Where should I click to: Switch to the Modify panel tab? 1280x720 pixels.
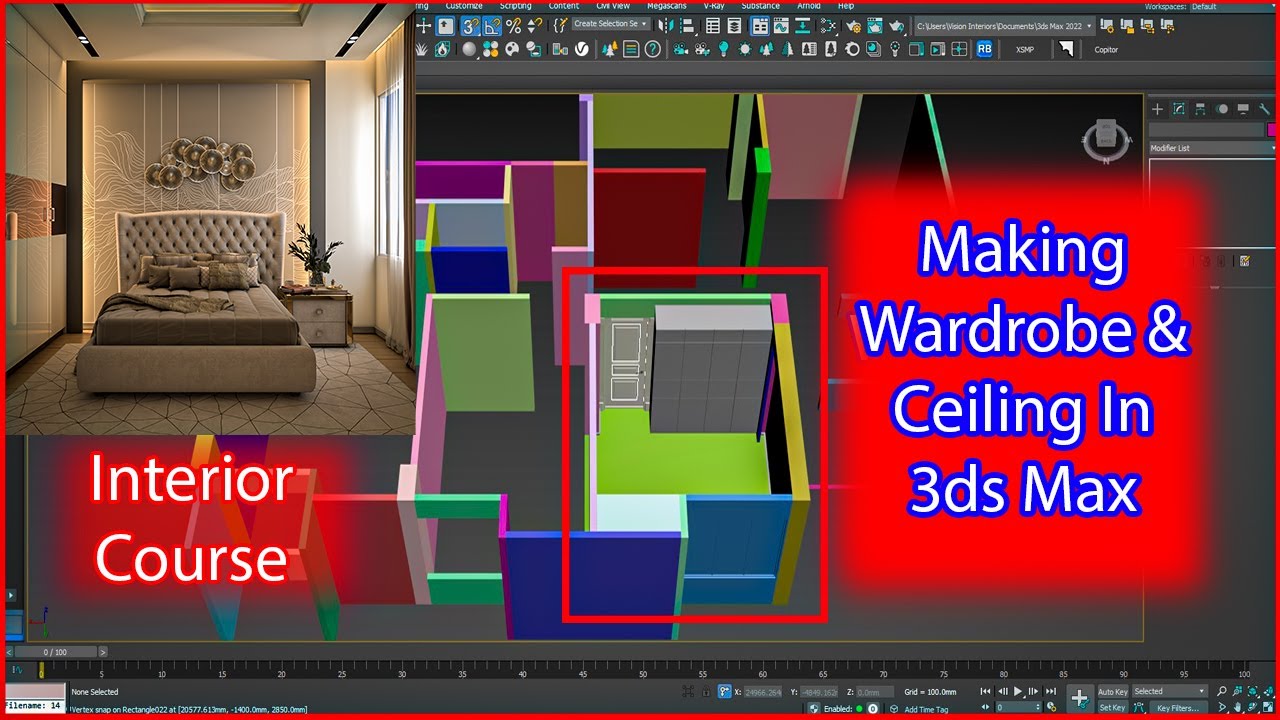point(1179,109)
